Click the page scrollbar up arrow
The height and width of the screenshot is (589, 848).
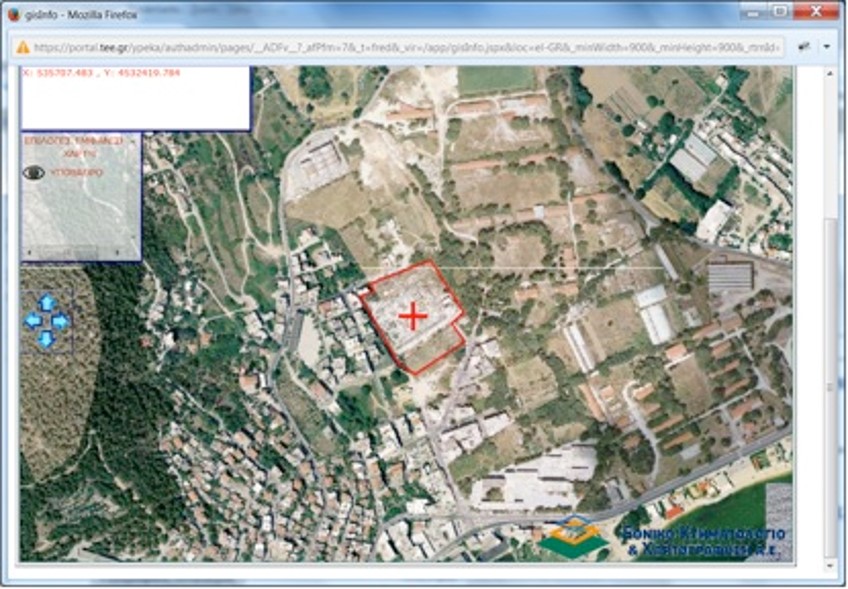(831, 73)
